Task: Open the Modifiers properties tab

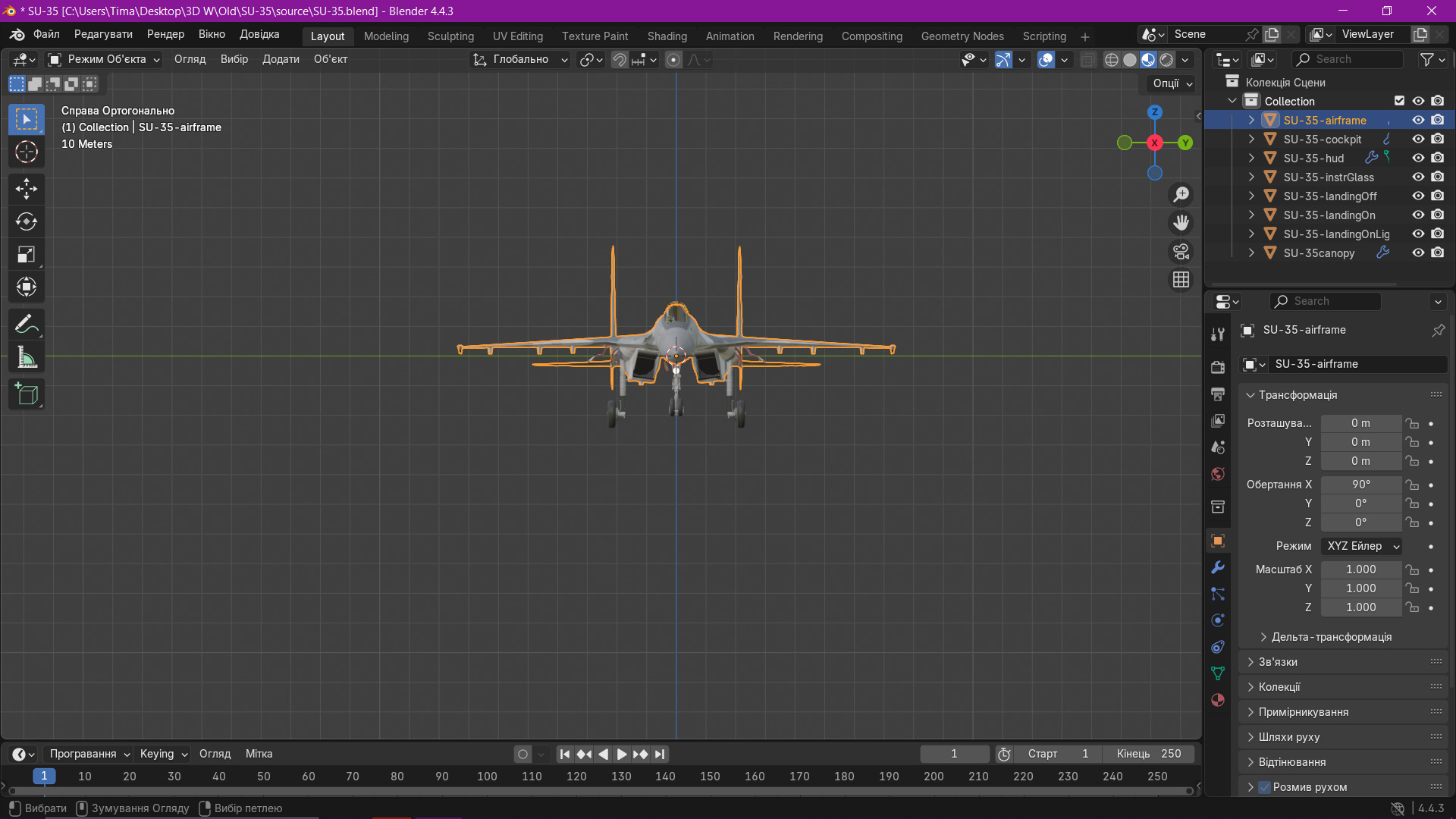Action: click(x=1218, y=567)
